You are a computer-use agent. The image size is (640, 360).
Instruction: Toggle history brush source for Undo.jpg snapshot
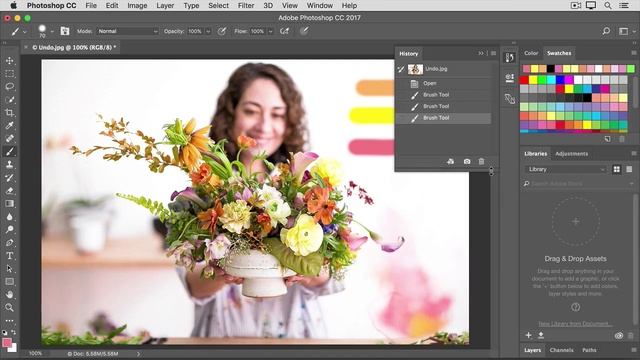401,69
